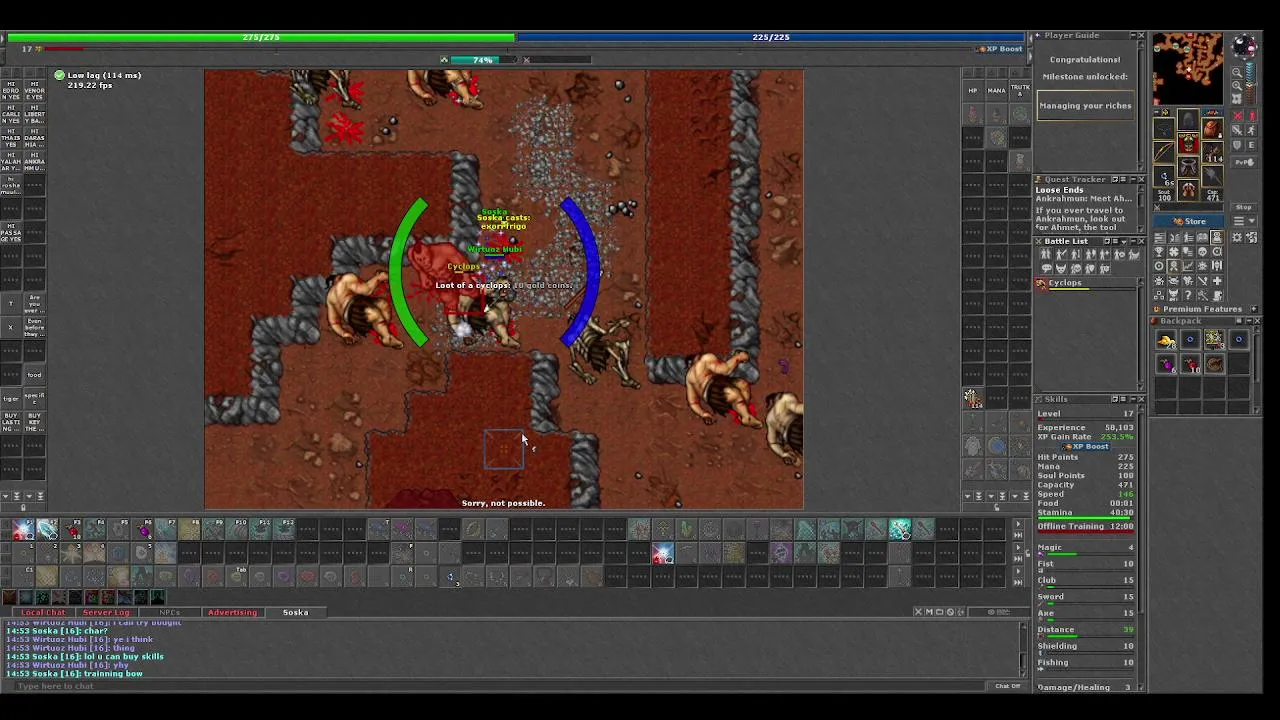1280x720 pixels.
Task: Click the XP Boost button in Skills
Action: tap(1085, 446)
